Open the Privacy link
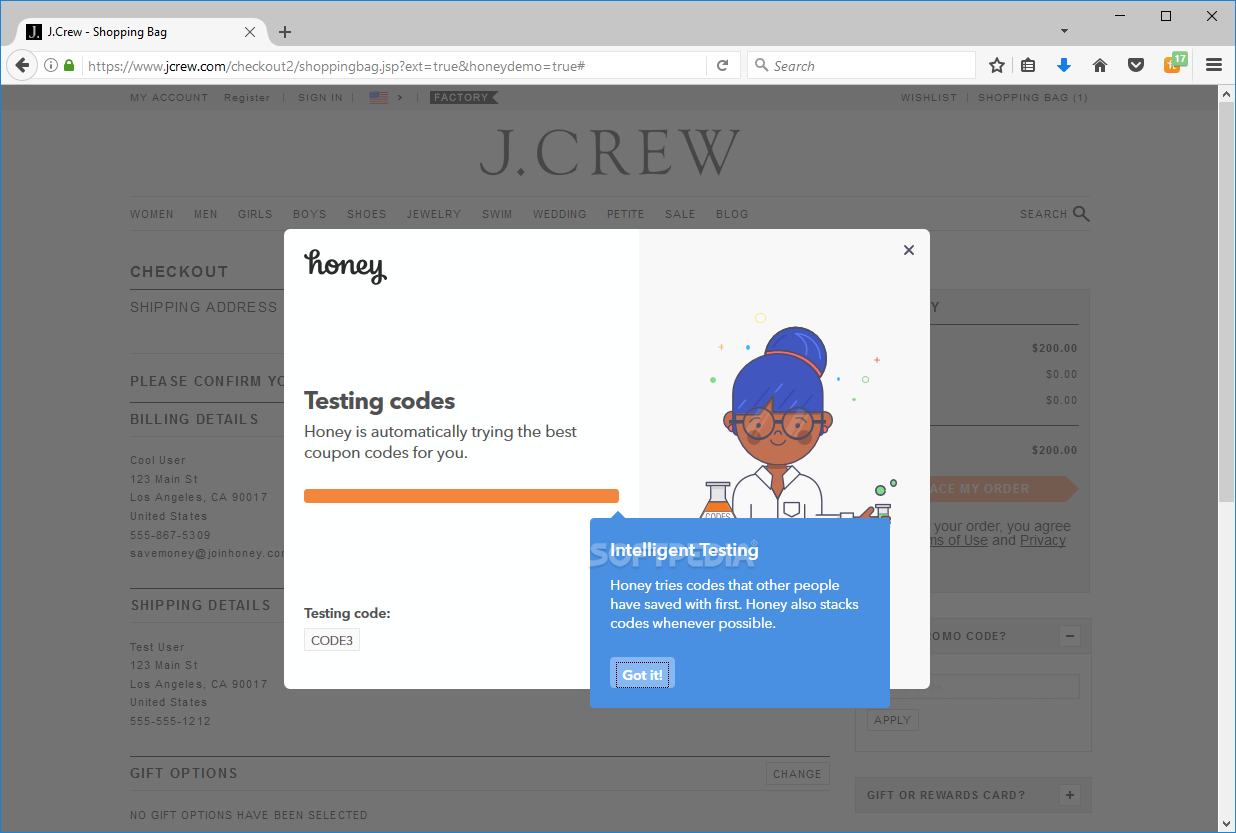 [x=1043, y=540]
